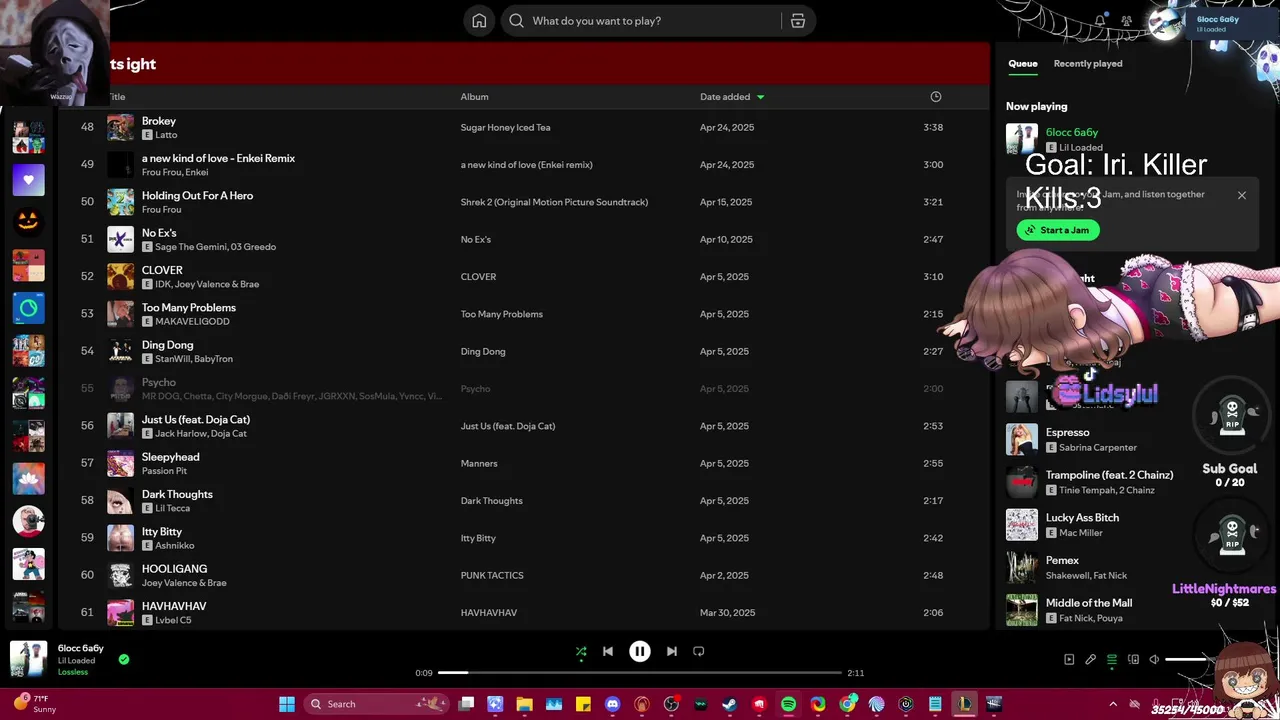
Task: Open Liked Songs heart playlist in sidebar
Action: [x=28, y=180]
